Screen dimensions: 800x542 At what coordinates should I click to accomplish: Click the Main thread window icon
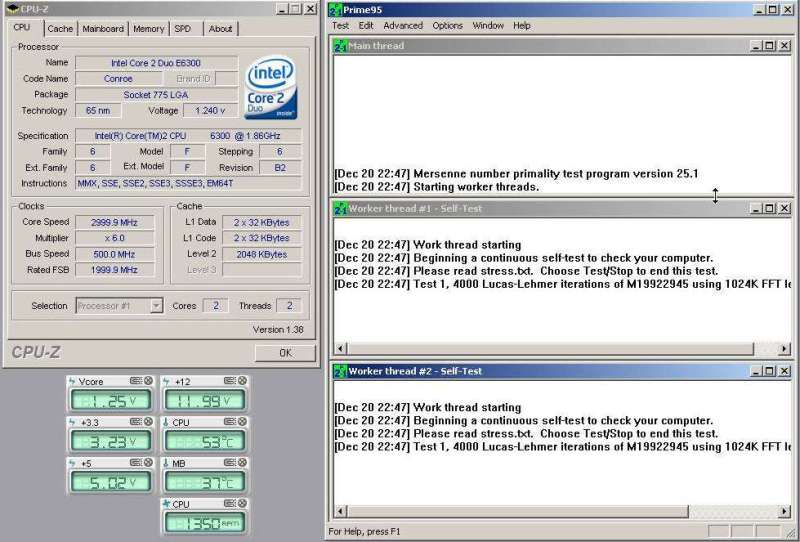[340, 46]
